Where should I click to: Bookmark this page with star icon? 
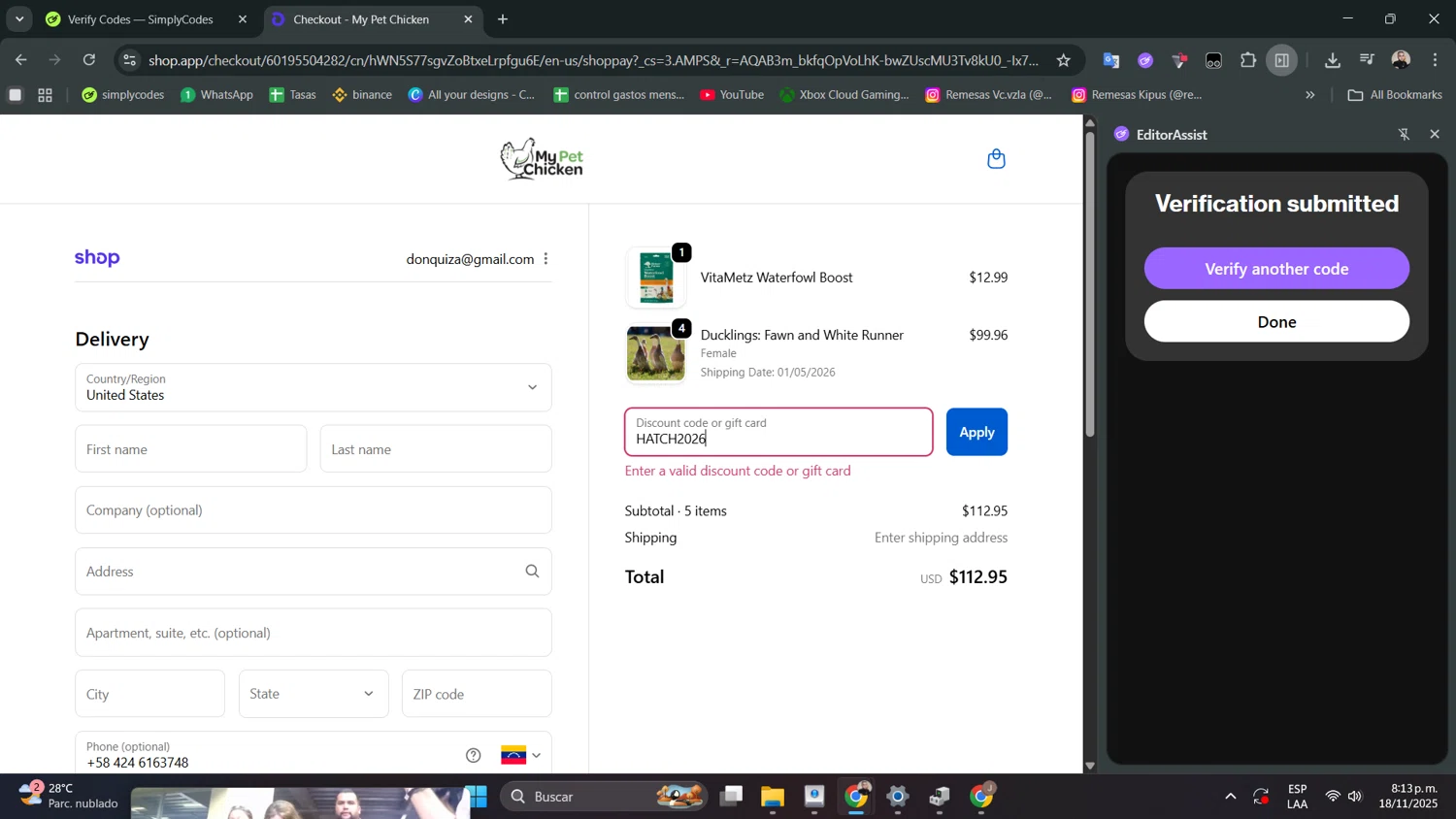pyautogui.click(x=1064, y=60)
